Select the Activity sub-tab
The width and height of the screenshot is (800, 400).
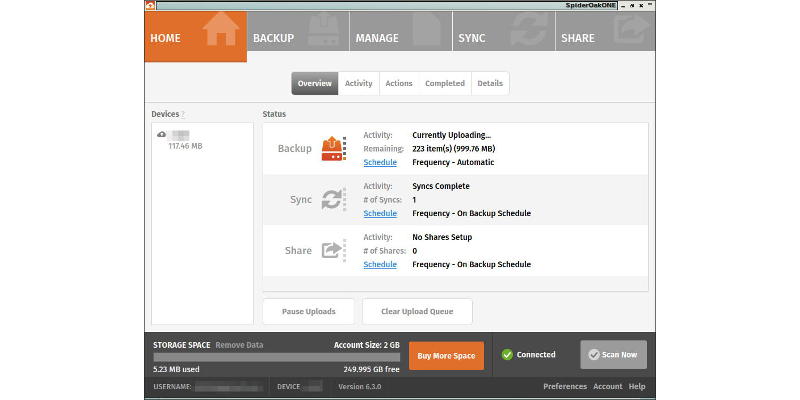click(x=358, y=84)
